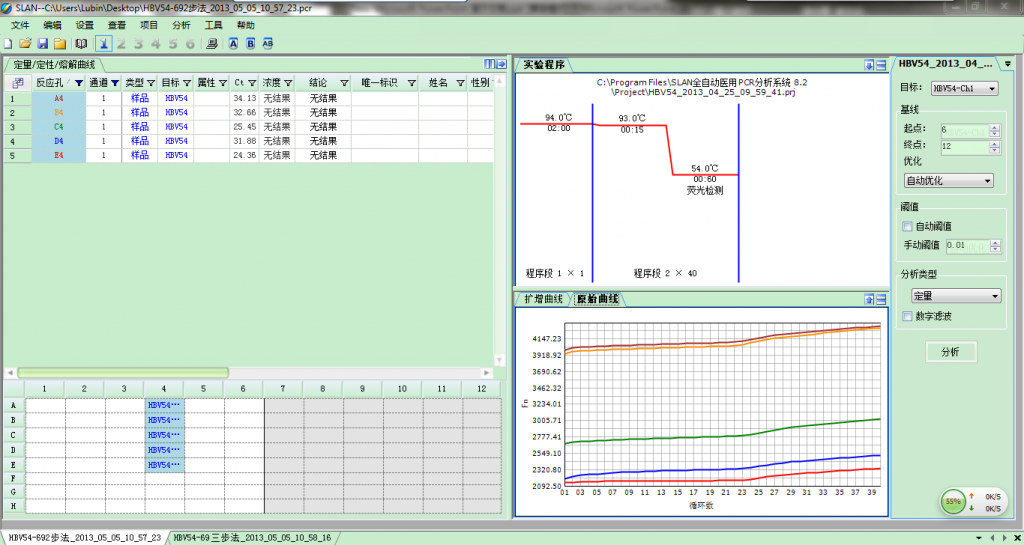Open the 设置 menu

84,25
